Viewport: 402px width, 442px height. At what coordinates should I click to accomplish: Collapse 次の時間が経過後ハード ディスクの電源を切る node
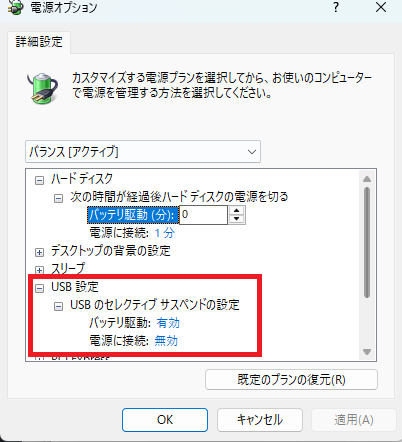pyautogui.click(x=58, y=199)
